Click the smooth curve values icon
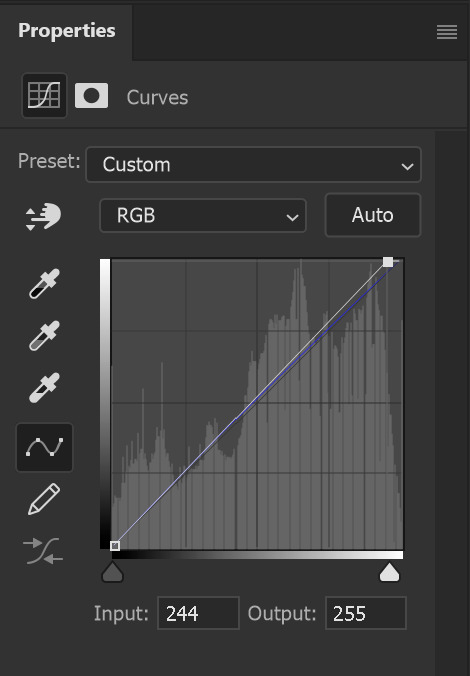The width and height of the screenshot is (470, 676). coord(43,551)
